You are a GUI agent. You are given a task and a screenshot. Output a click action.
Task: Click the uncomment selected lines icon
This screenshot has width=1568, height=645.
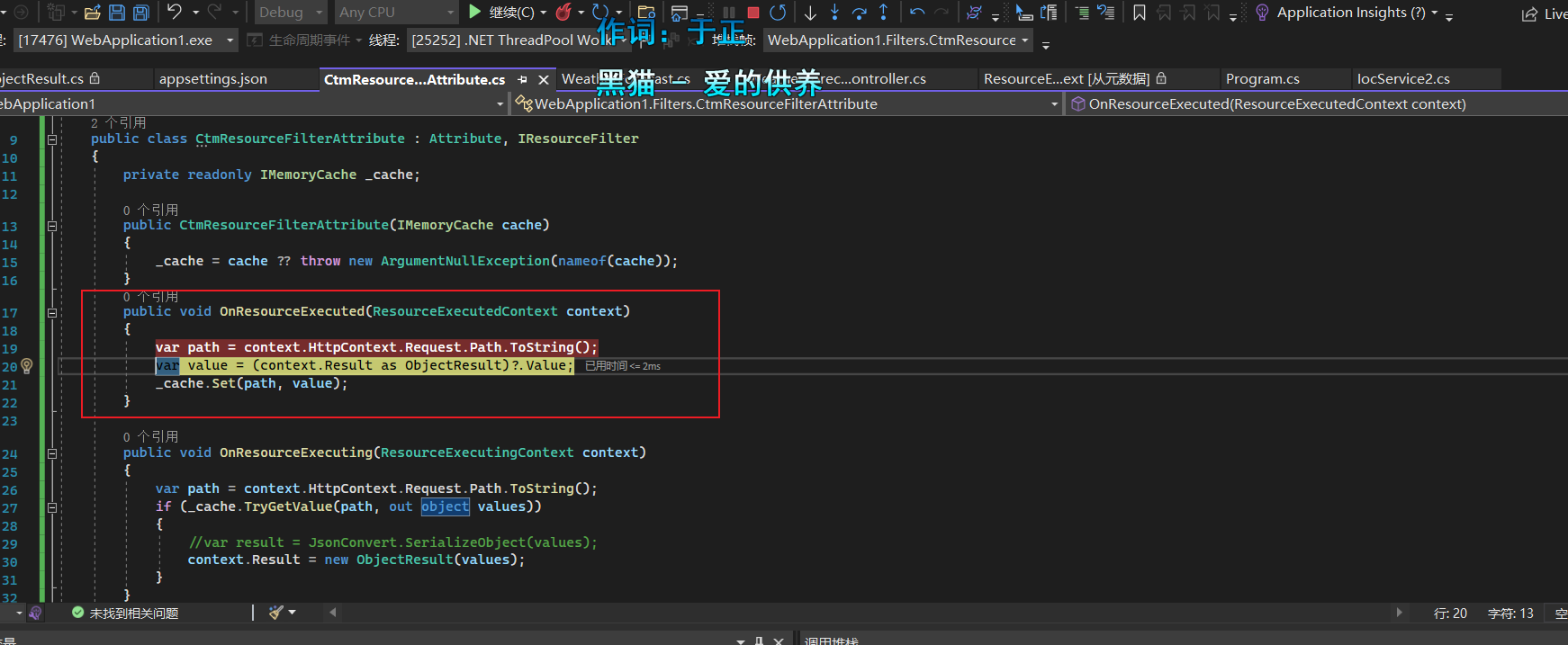1106,13
